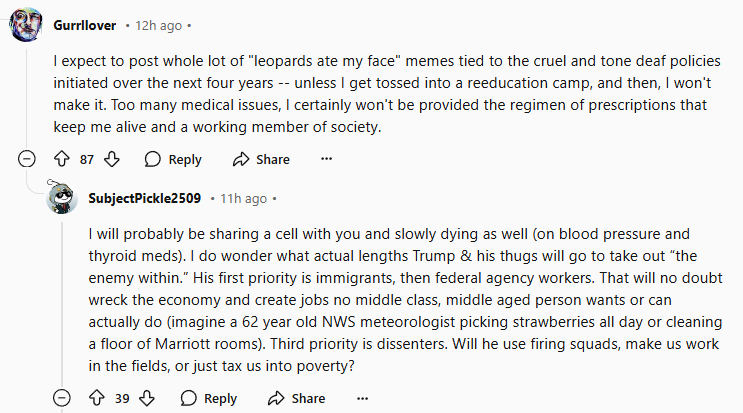
Task: Upvote Gurrllover's comment
Action: coord(61,159)
